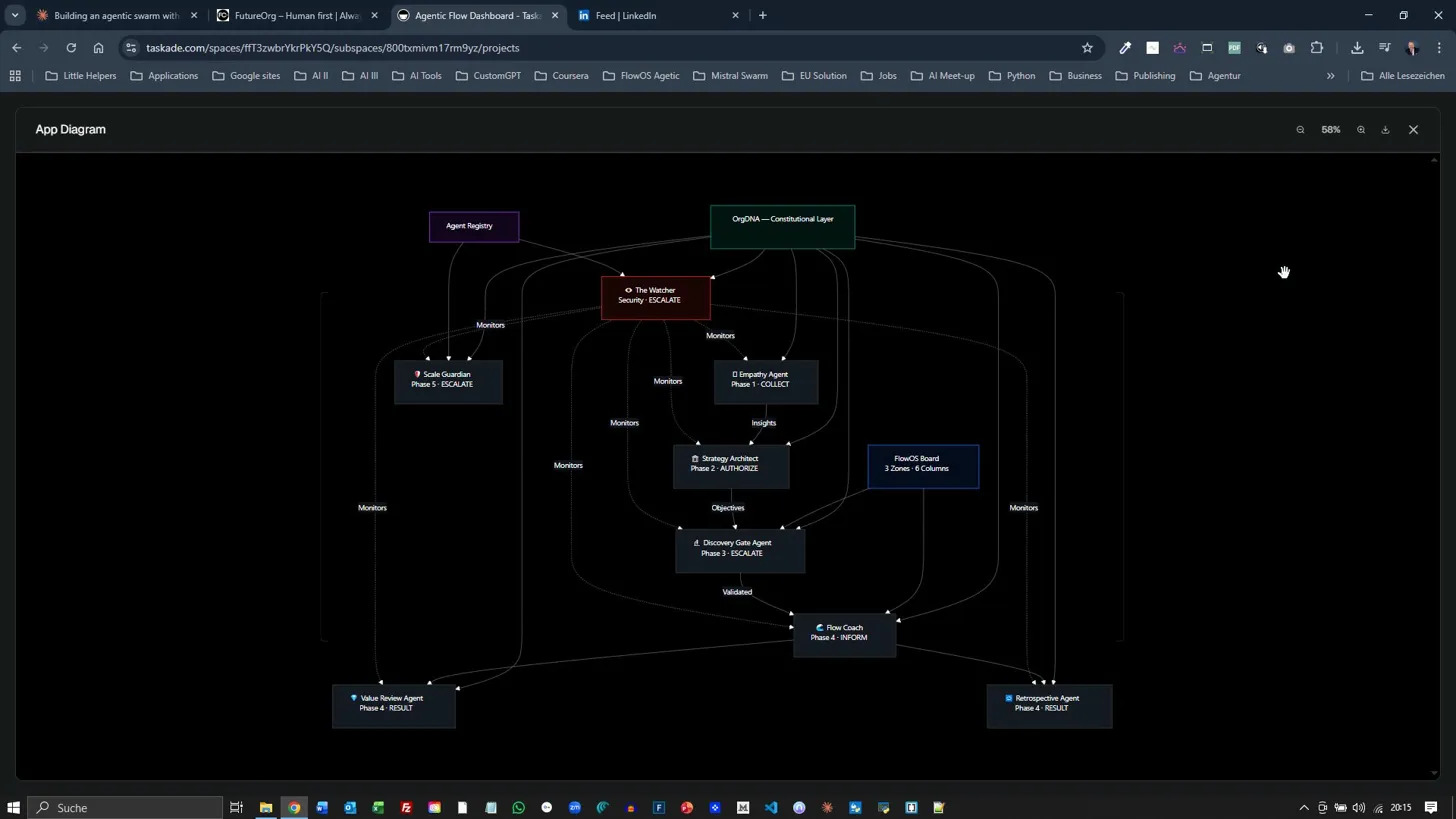Zoom out of the App Diagram

[1300, 130]
